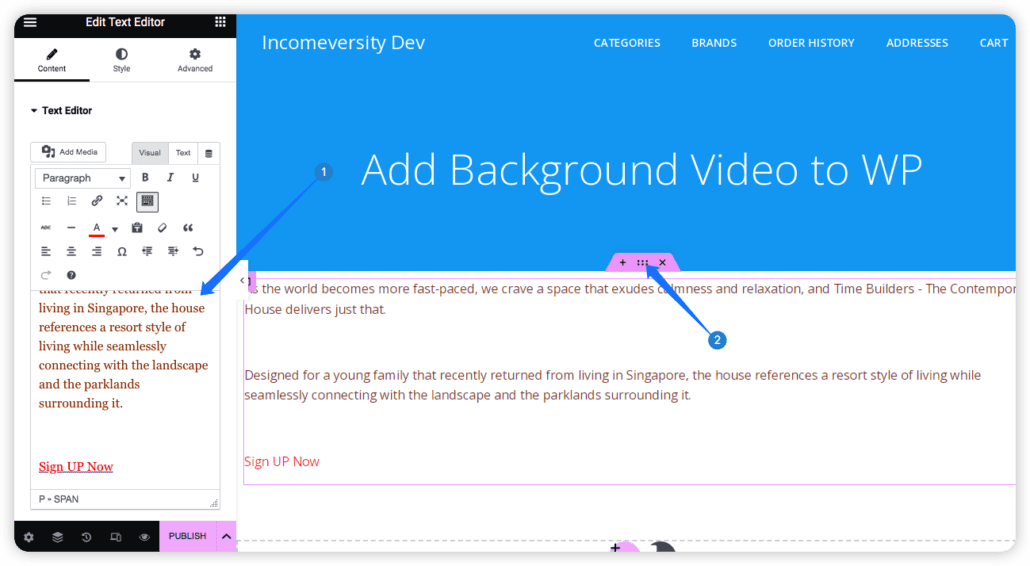Click the Add Background Video to WP heading
The image size is (1030, 566).
coord(641,170)
